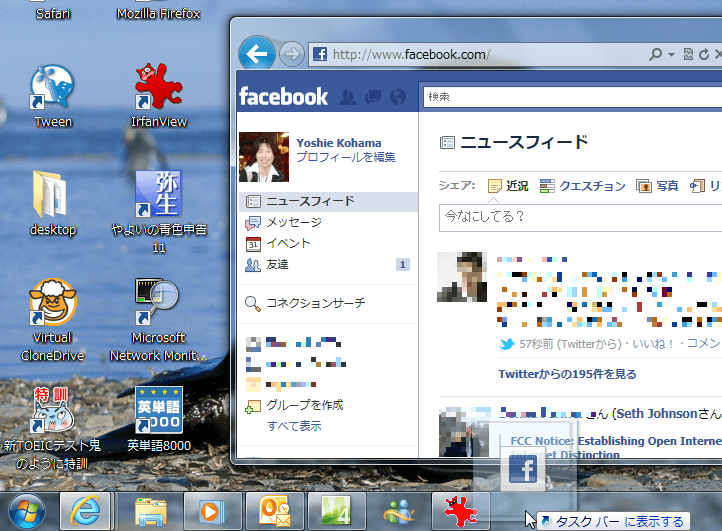
Task: Click the browser Forward arrow button
Action: point(292,54)
